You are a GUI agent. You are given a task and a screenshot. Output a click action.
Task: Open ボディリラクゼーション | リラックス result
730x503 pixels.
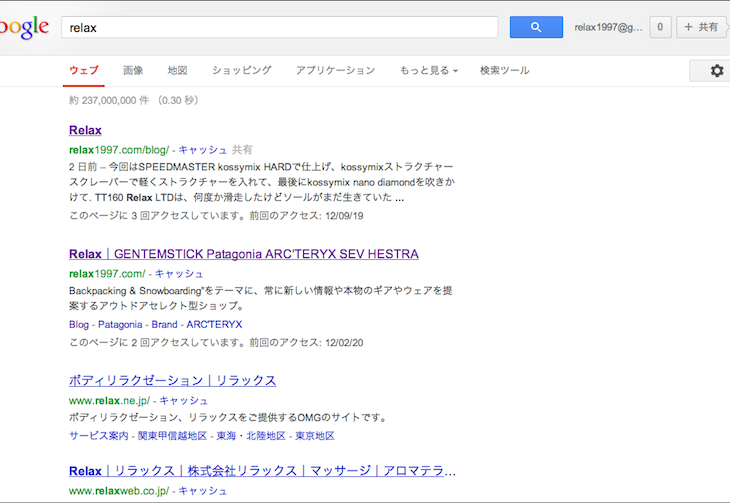[x=173, y=381]
